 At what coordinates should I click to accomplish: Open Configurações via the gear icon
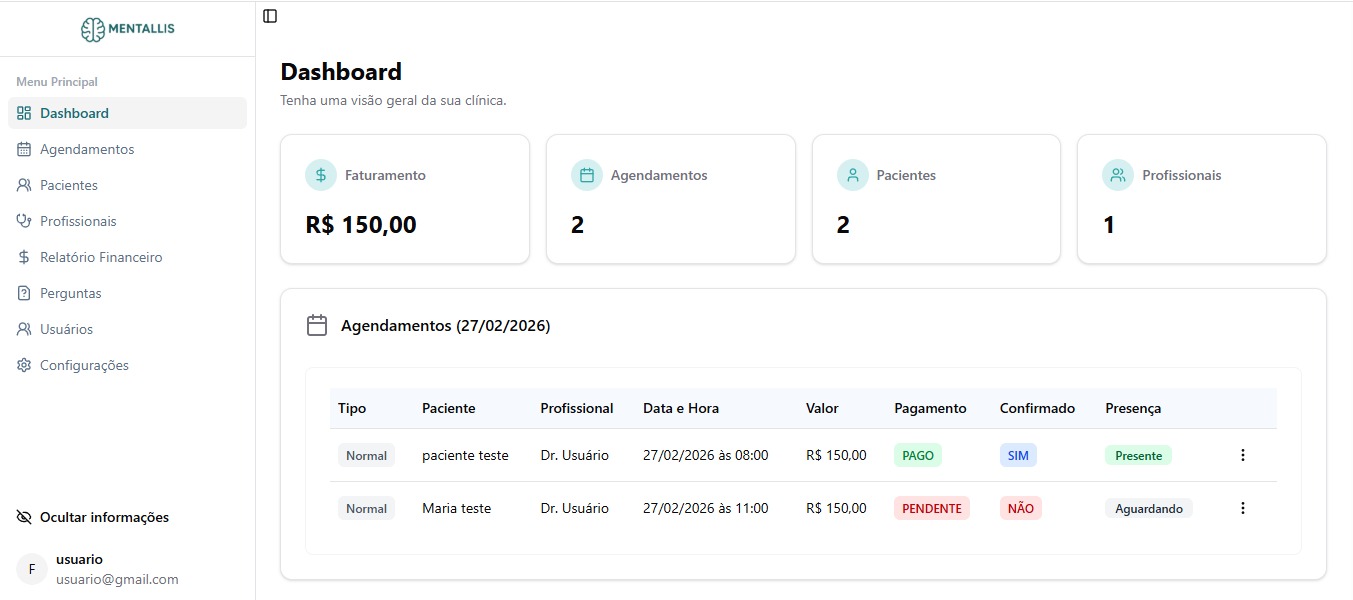point(22,364)
